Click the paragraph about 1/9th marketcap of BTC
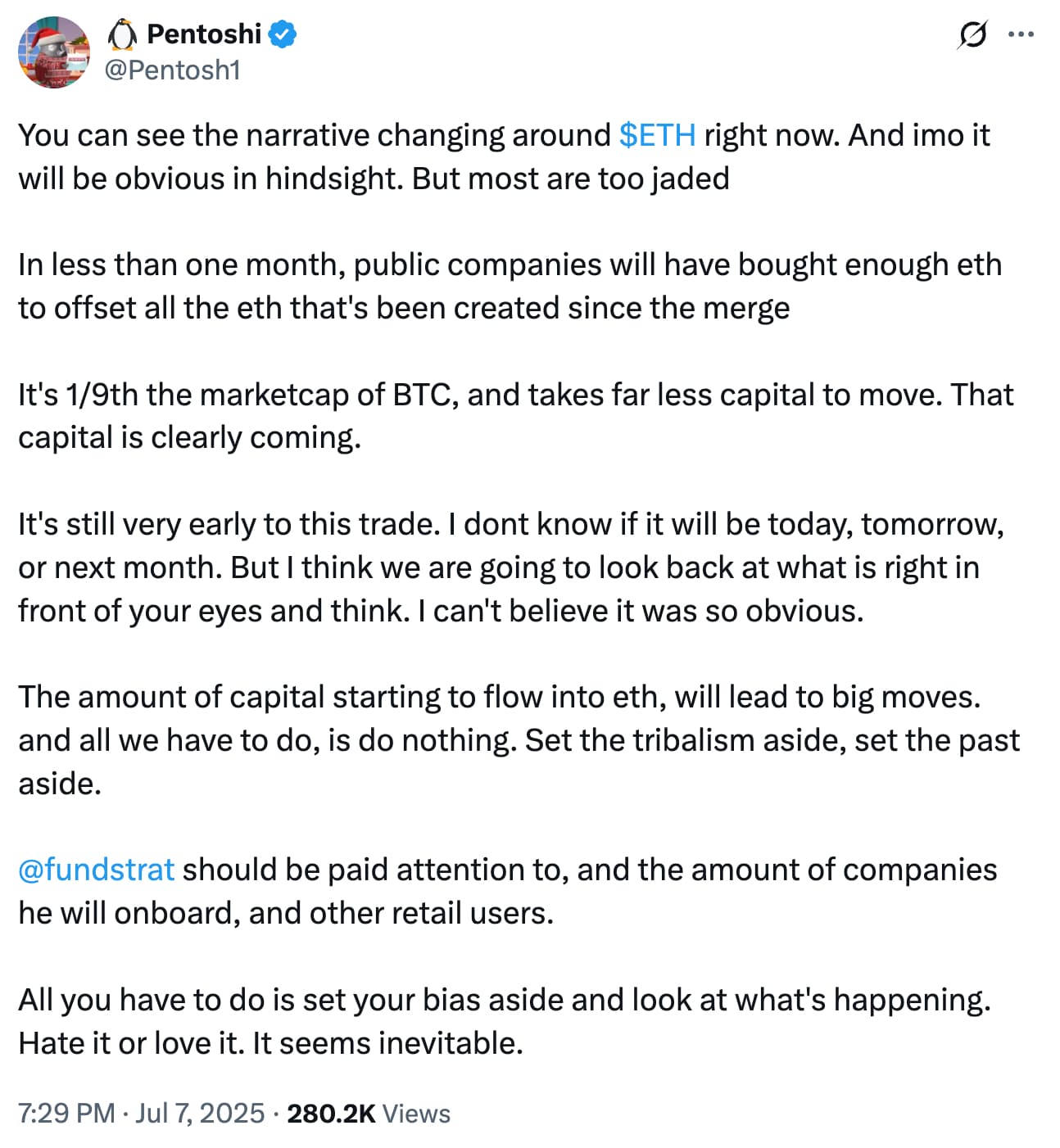 tap(515, 416)
